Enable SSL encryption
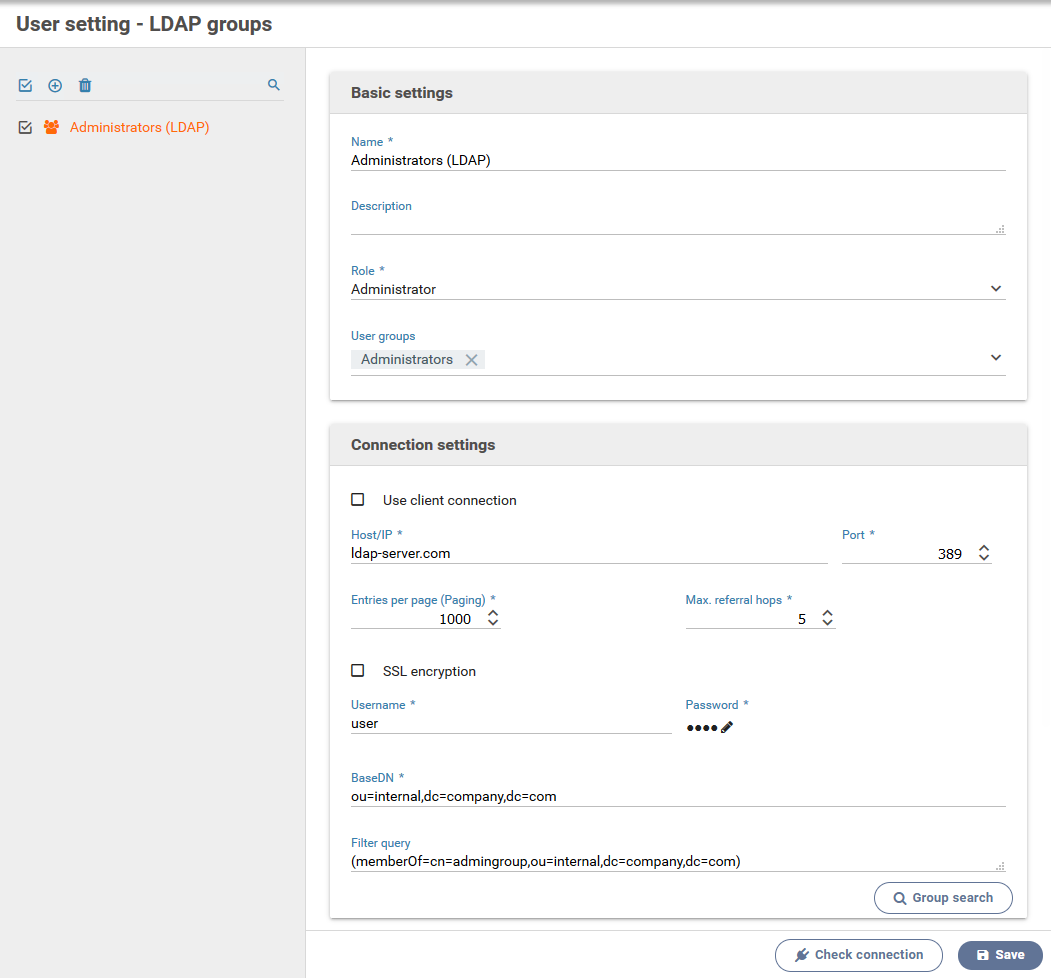 point(358,671)
